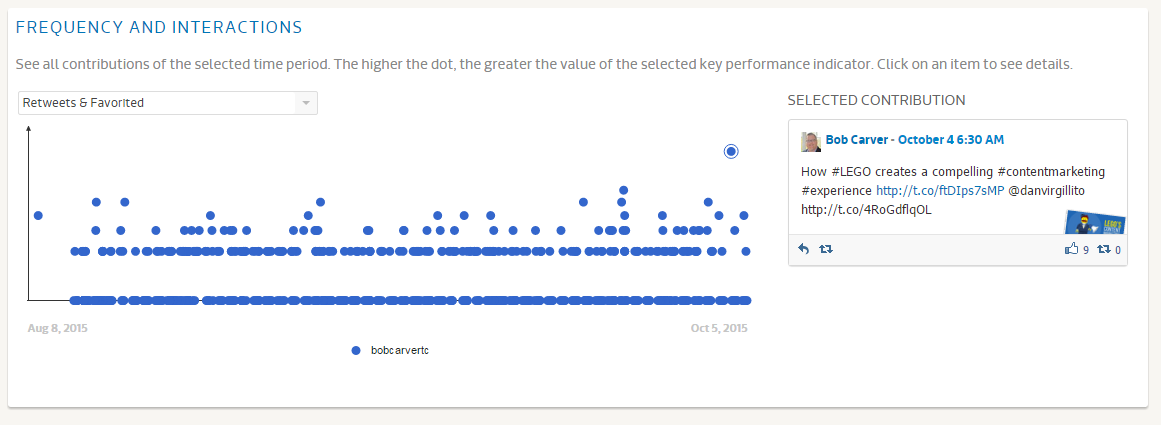Image resolution: width=1161 pixels, height=425 pixels.
Task: Click Bob Carver's profile avatar
Action: point(811,142)
